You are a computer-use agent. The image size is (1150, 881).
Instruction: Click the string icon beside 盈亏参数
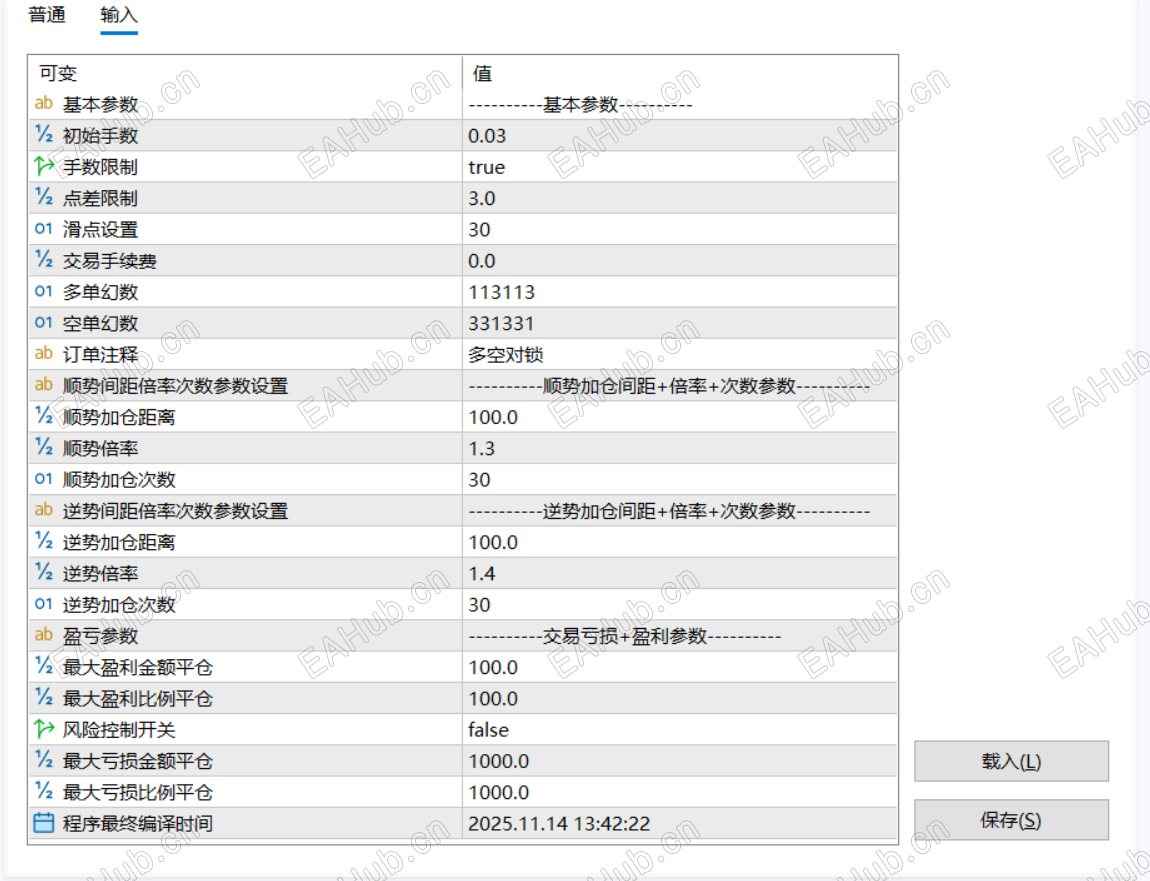click(x=44, y=635)
